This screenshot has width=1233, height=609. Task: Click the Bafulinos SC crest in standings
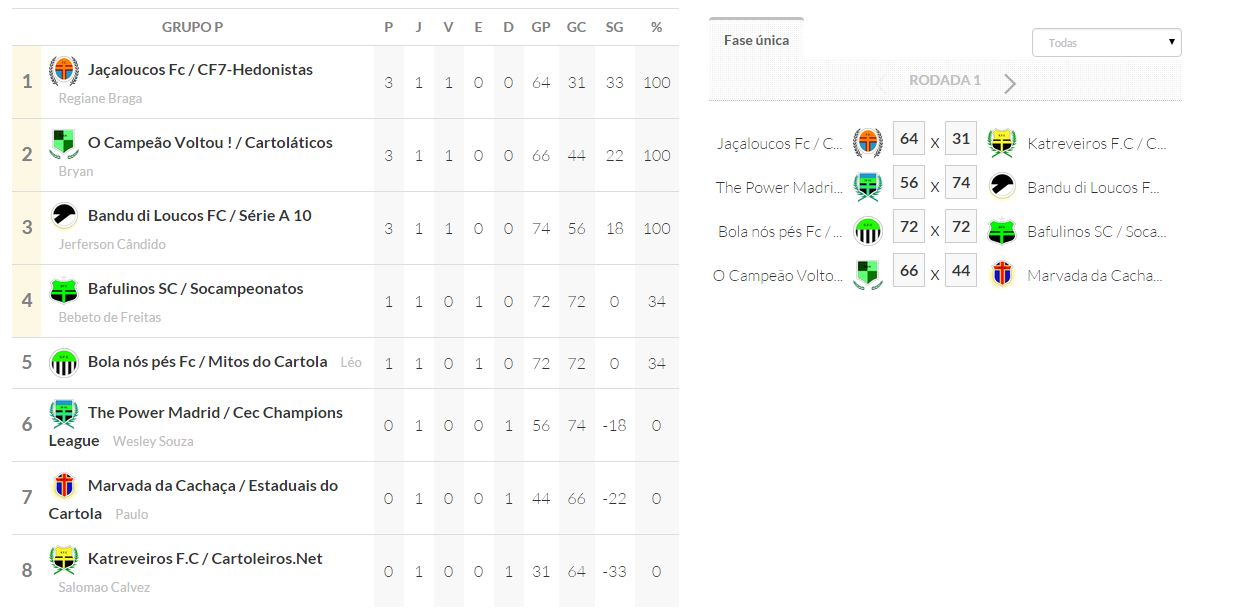tap(64, 289)
